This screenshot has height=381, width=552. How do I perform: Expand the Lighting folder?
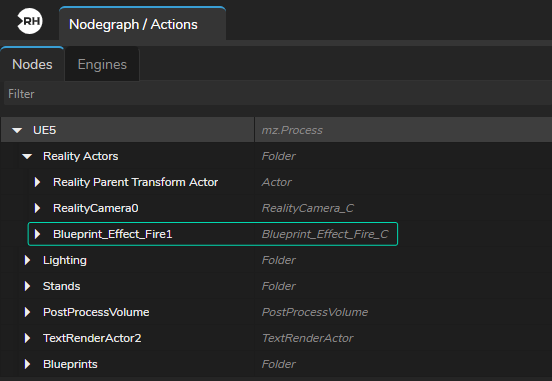click(27, 260)
